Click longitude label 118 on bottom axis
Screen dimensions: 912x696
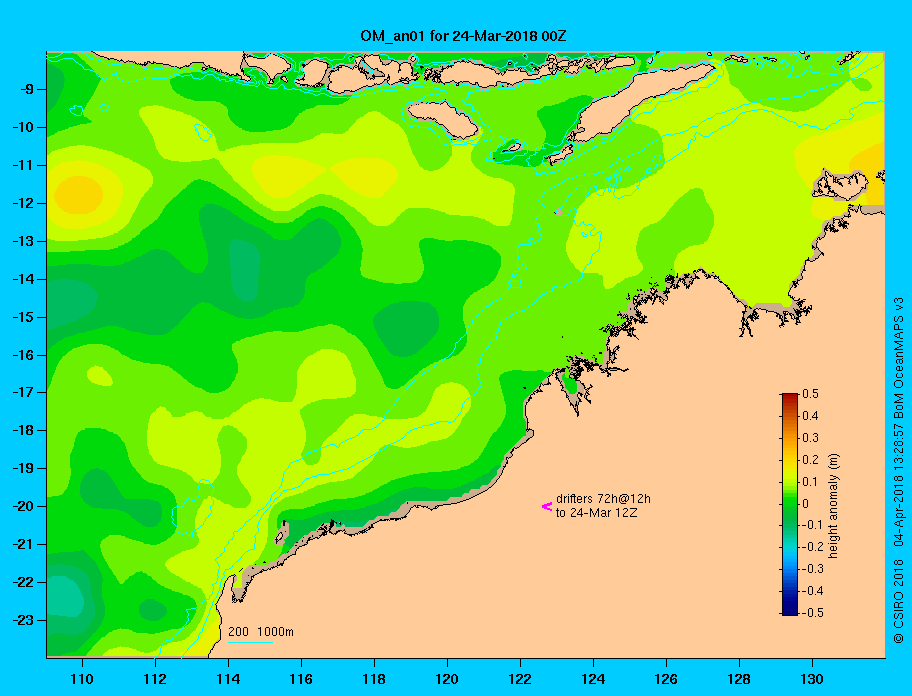tap(374, 679)
